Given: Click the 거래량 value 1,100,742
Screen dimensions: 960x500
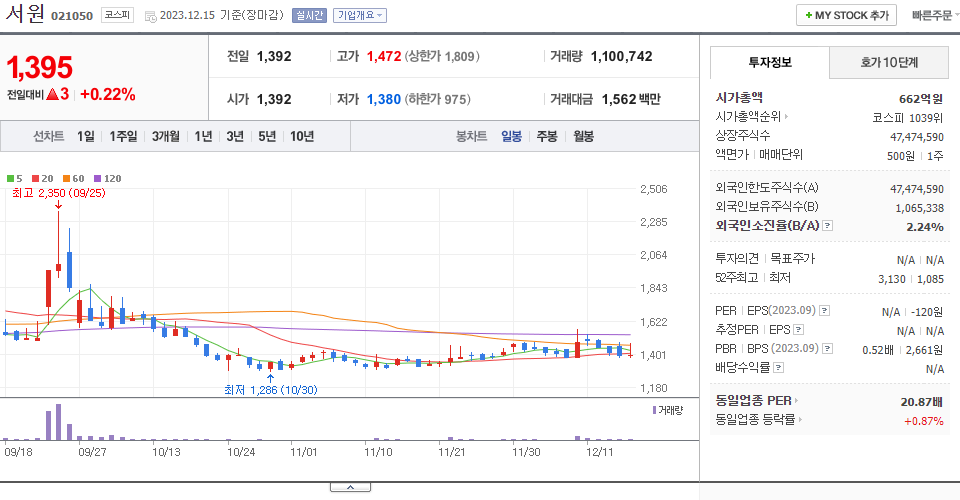Looking at the screenshot, I should click(x=621, y=56).
